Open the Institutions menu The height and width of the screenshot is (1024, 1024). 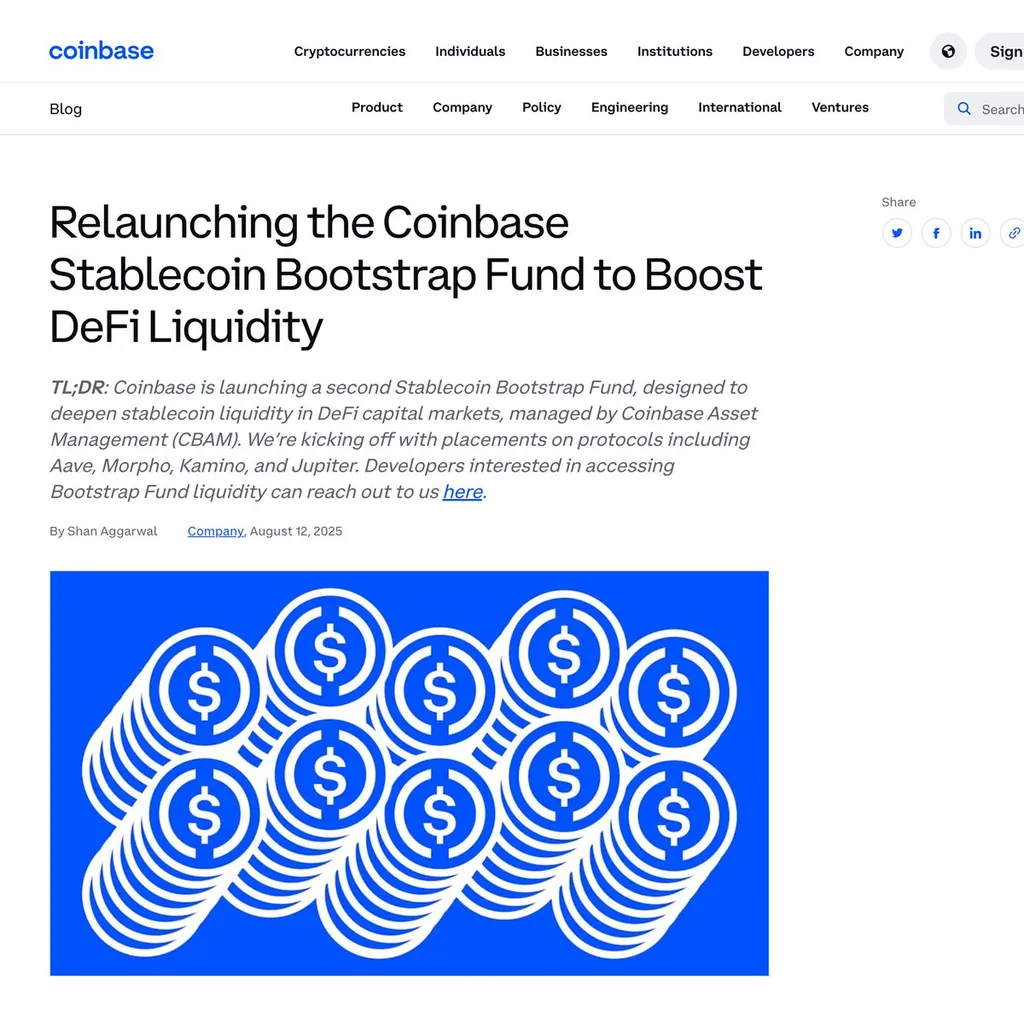[x=675, y=51]
